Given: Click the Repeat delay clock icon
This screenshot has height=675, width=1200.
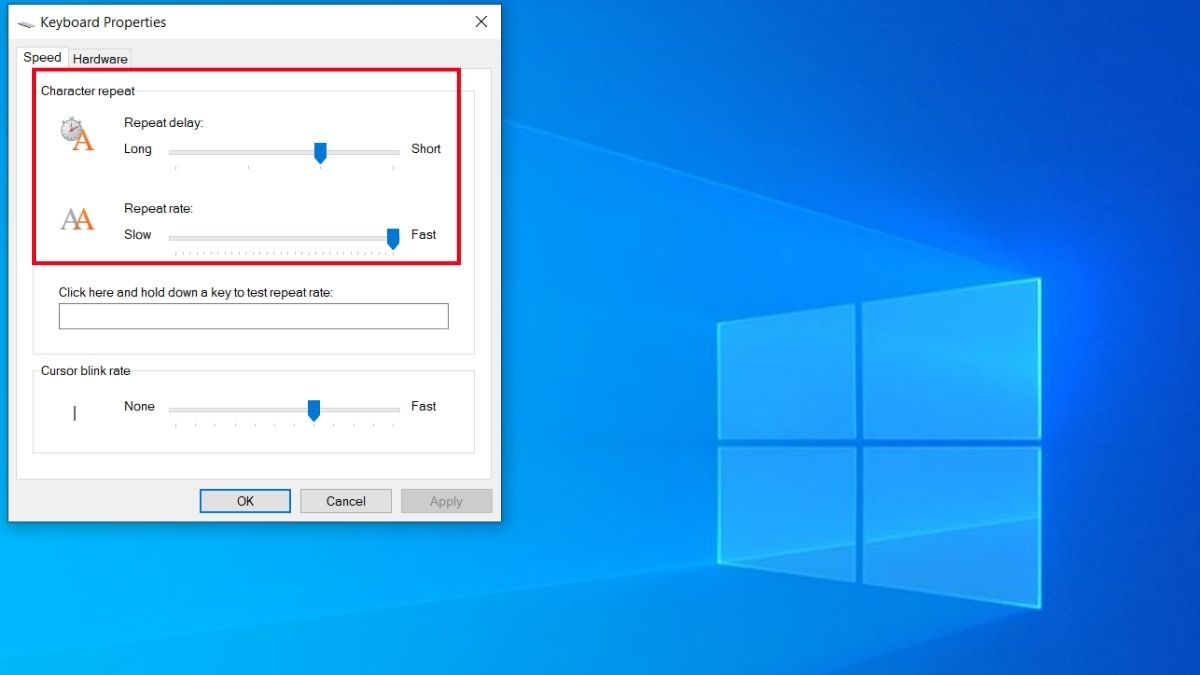Looking at the screenshot, I should tap(77, 134).
